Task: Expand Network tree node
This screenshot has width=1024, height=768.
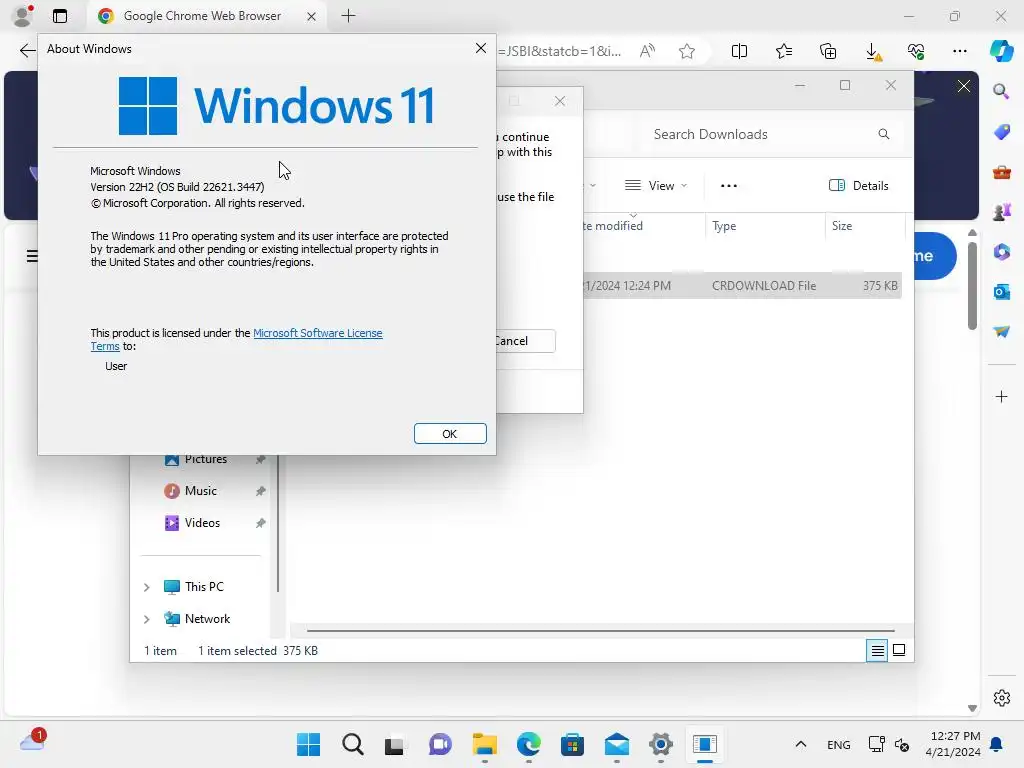Action: [147, 619]
